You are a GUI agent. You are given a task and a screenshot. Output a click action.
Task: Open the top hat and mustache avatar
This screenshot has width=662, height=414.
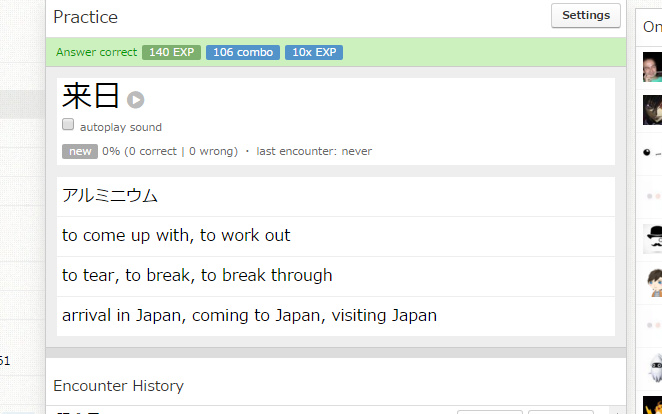[x=652, y=238]
